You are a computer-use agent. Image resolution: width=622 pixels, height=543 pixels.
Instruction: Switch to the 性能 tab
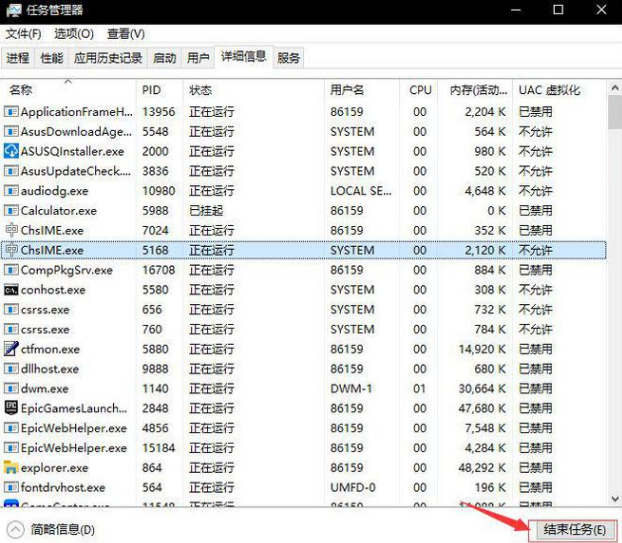(52, 58)
